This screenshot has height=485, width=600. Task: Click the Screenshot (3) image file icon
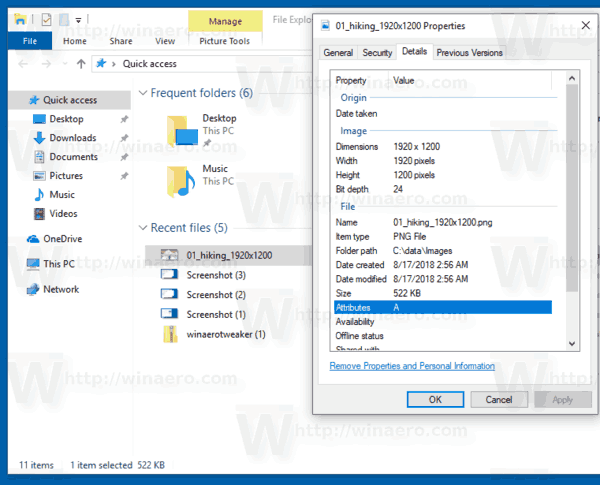[x=169, y=274]
